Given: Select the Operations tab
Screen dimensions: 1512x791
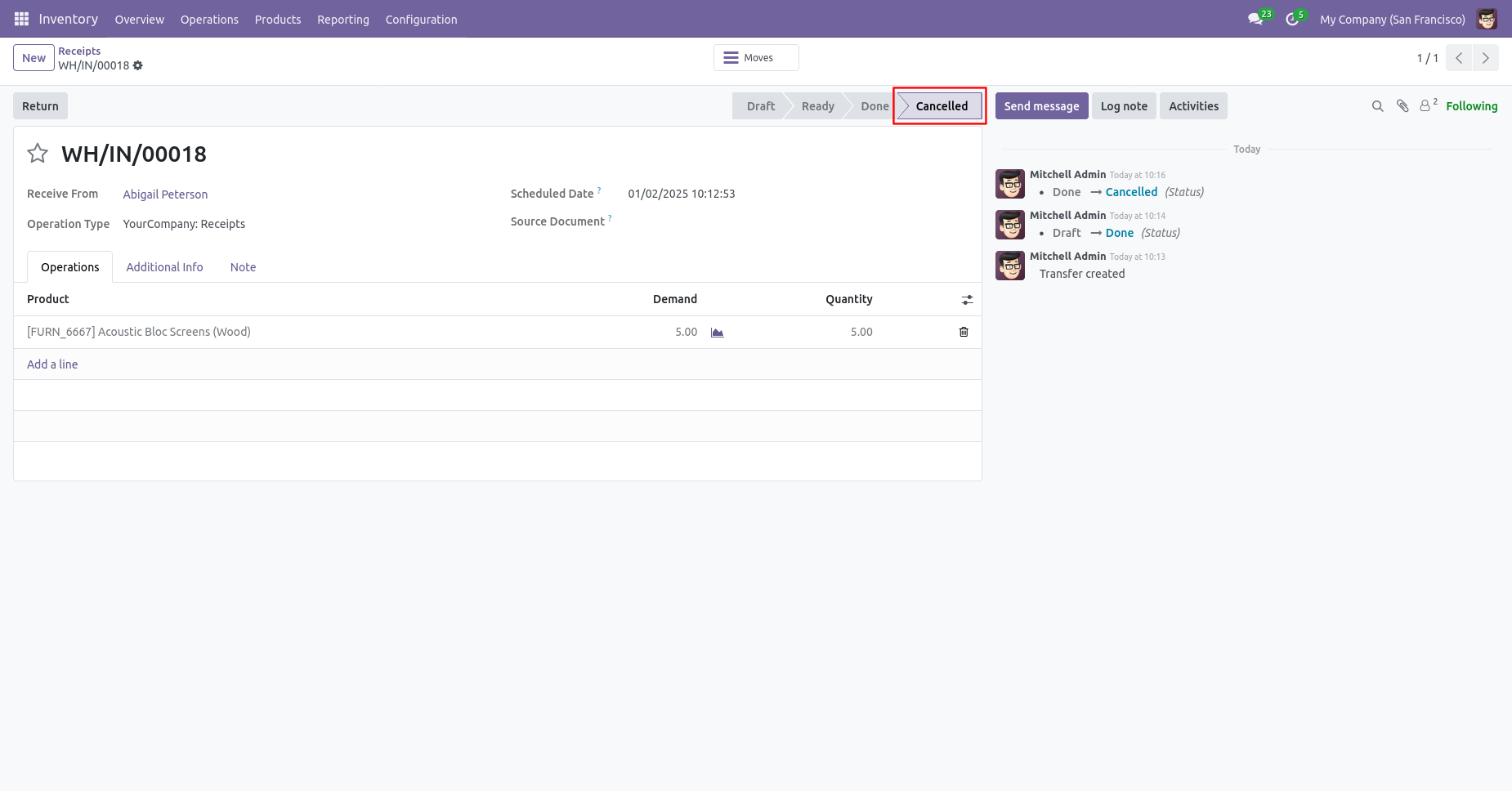Looking at the screenshot, I should click(x=70, y=267).
